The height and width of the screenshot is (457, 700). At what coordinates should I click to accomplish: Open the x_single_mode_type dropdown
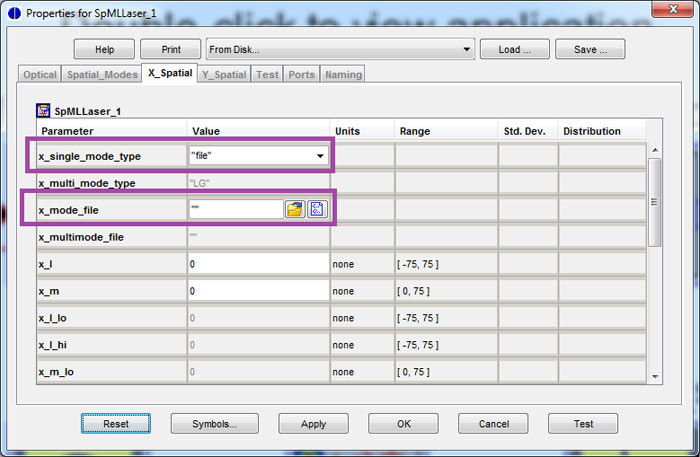coord(320,156)
